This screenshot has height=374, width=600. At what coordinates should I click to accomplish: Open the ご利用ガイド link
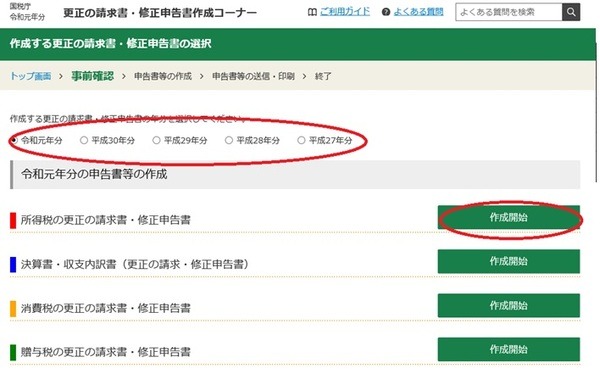345,12
